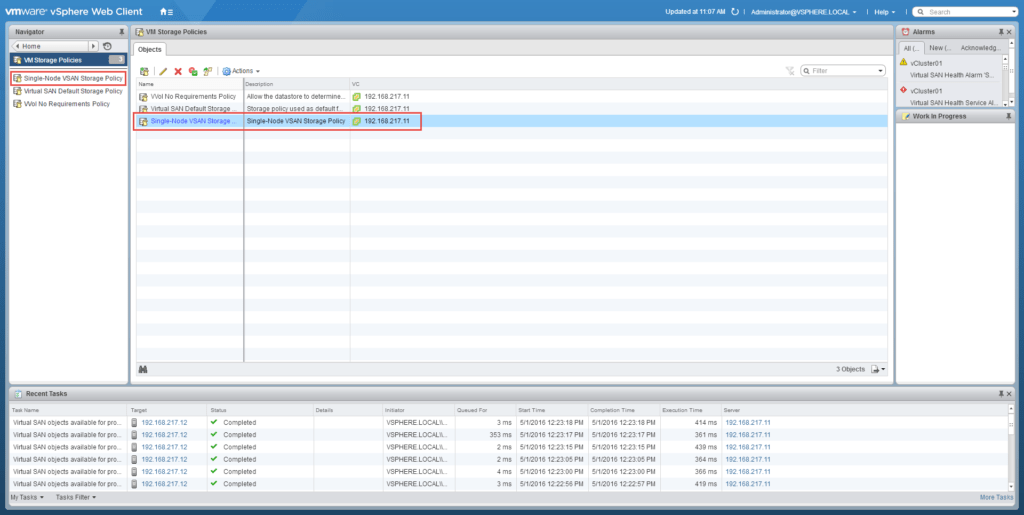Click the Navigator forward arrow button

[94, 46]
